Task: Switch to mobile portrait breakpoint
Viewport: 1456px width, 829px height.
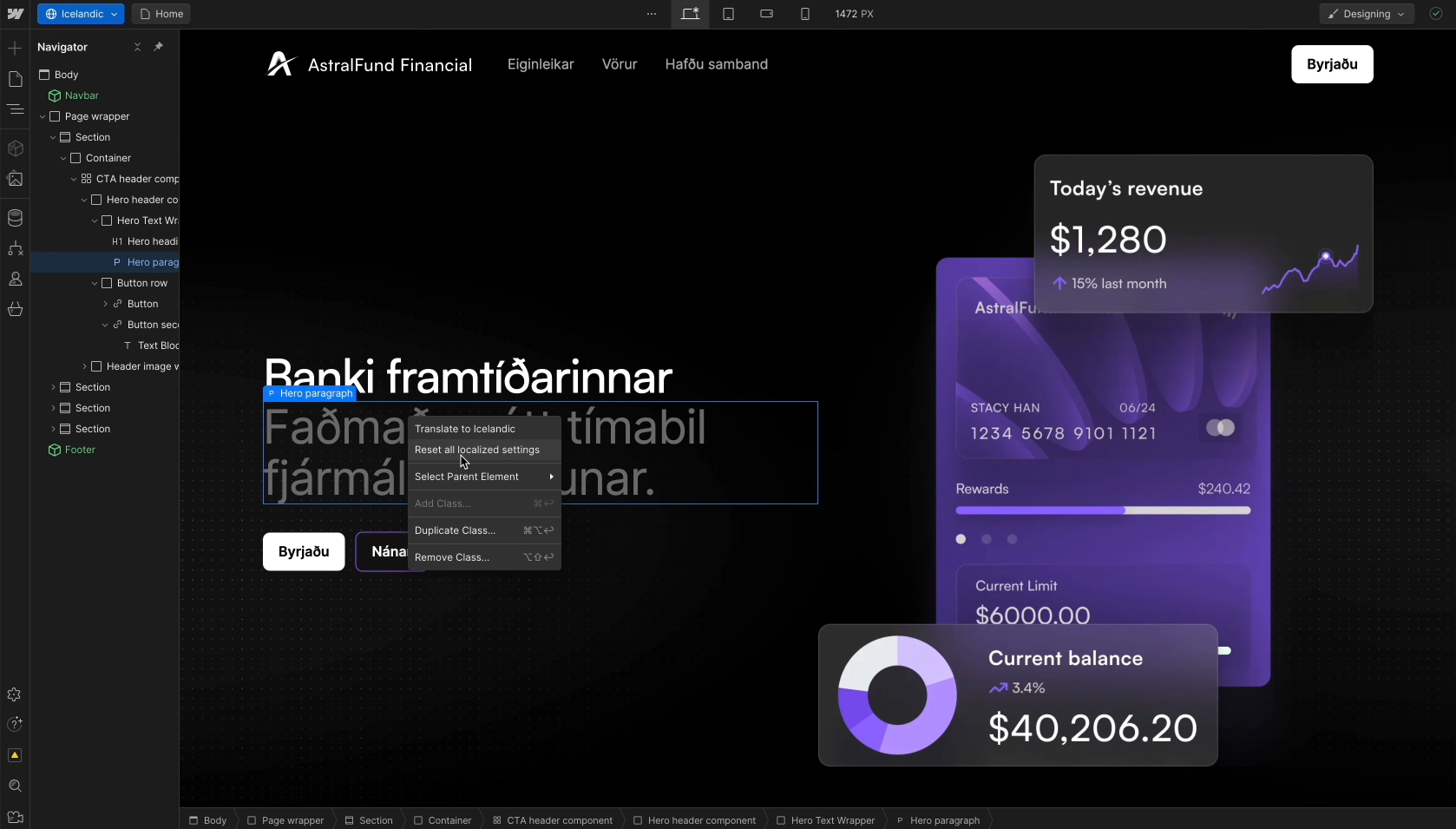Action: (x=804, y=14)
